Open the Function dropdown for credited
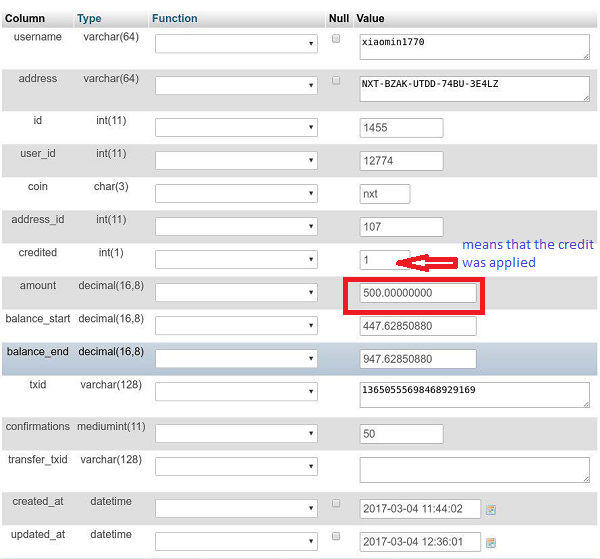Viewport: 600px width, 559px height. coord(236,259)
